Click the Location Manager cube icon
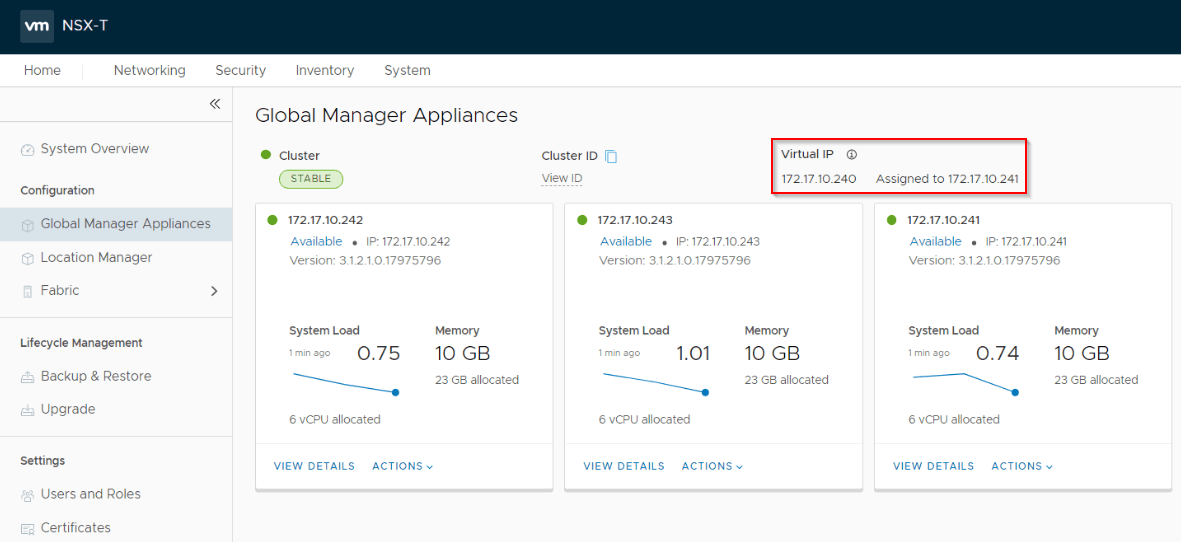The height and width of the screenshot is (542, 1181). [27, 258]
